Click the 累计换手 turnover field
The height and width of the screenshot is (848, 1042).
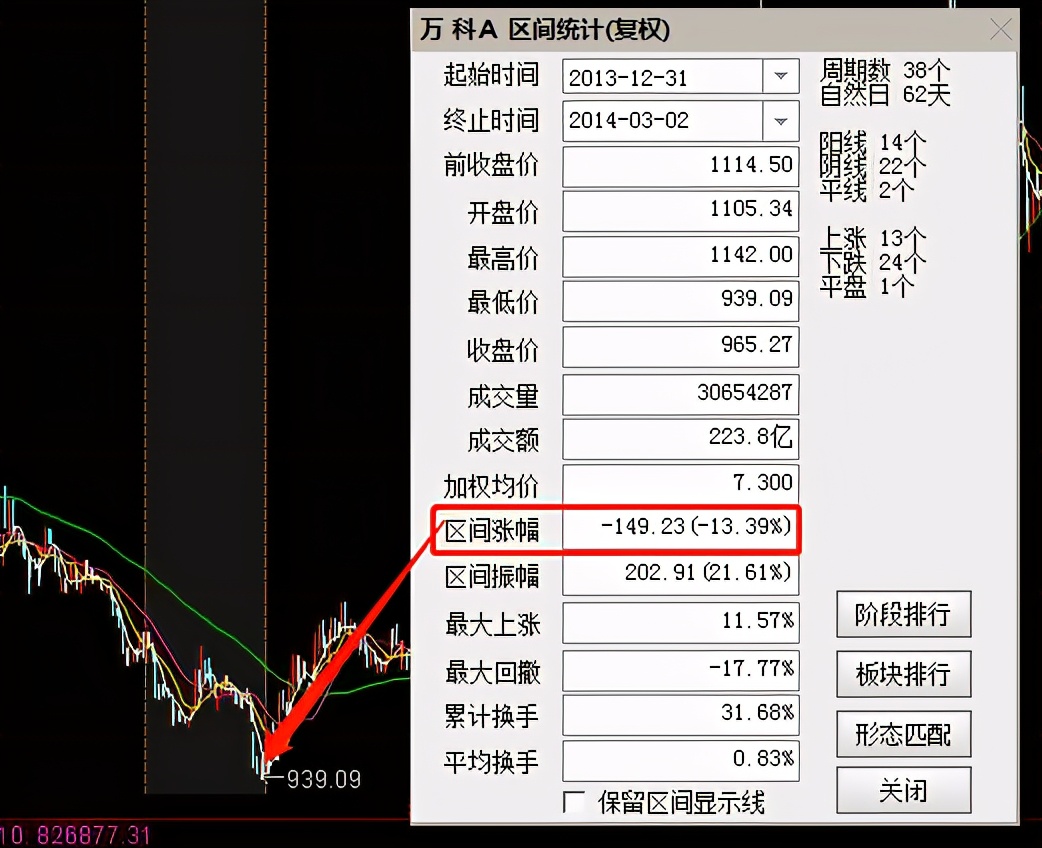click(680, 716)
